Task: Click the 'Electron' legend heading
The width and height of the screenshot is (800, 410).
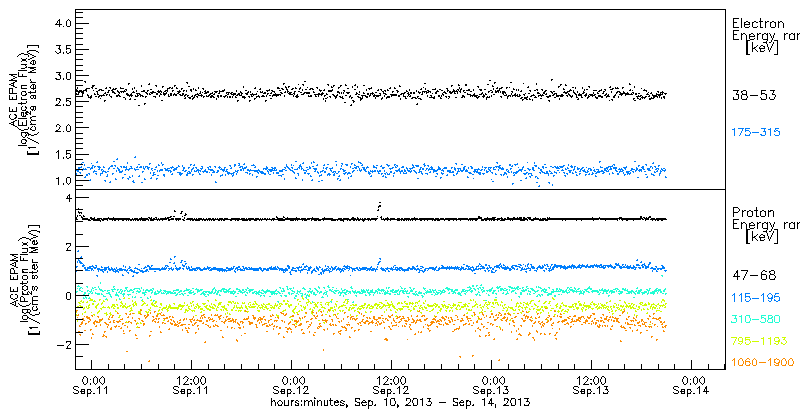Action: [x=759, y=23]
